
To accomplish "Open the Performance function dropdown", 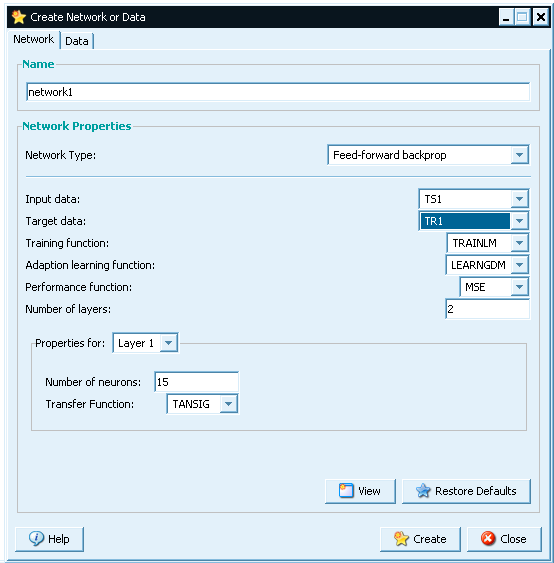I will pos(494,287).
